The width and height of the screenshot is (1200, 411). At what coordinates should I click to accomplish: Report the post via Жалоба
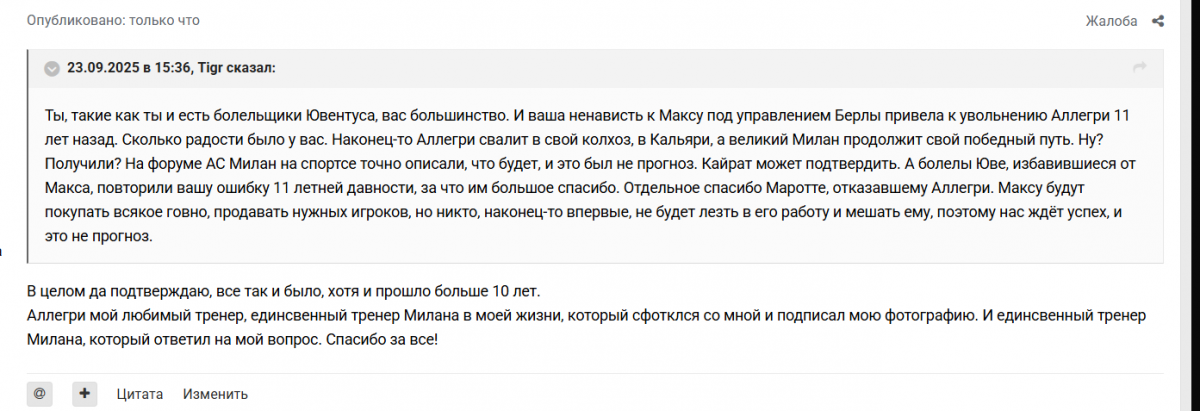point(1111,21)
